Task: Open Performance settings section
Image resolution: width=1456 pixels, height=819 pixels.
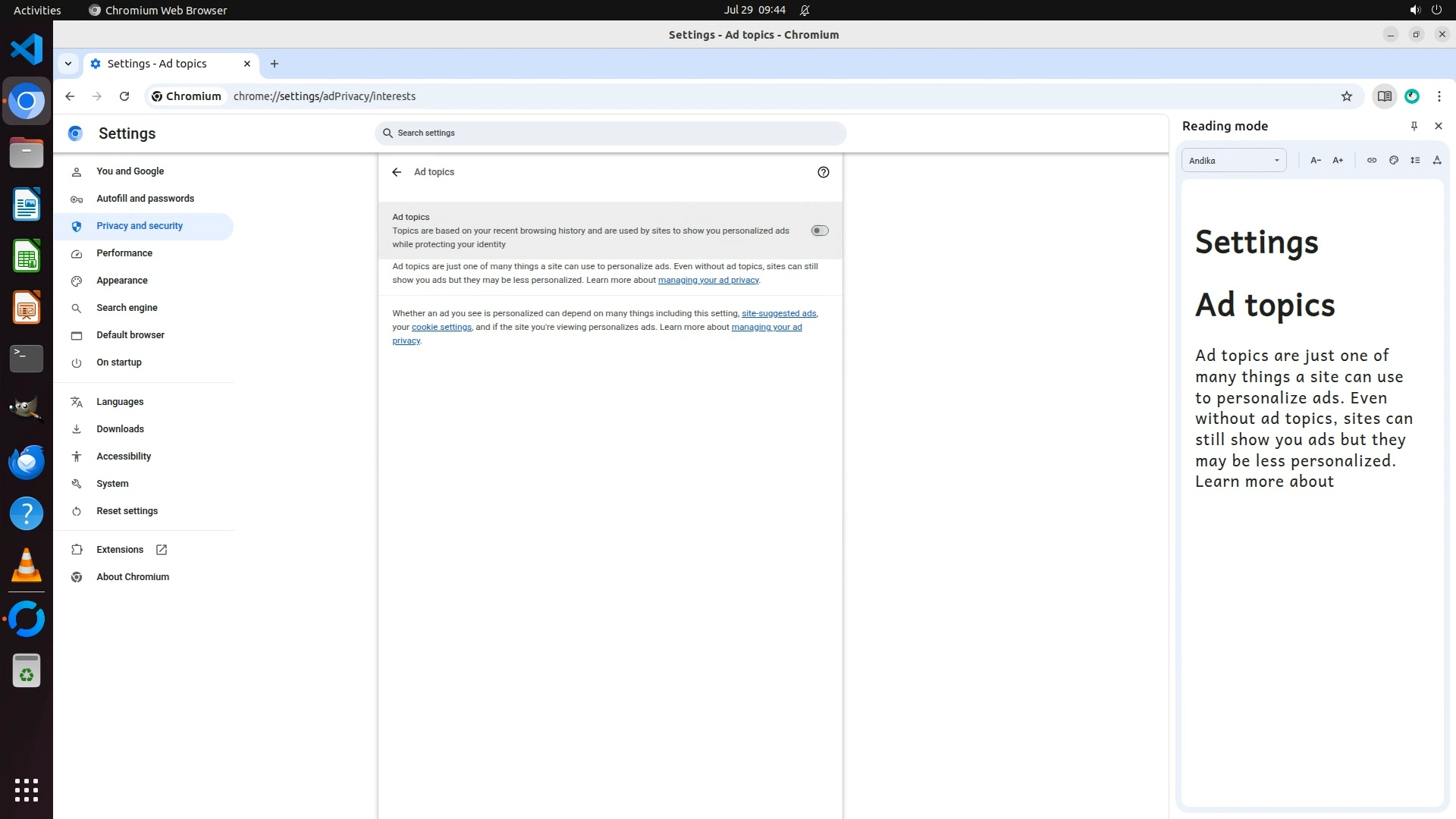Action: pos(124,253)
